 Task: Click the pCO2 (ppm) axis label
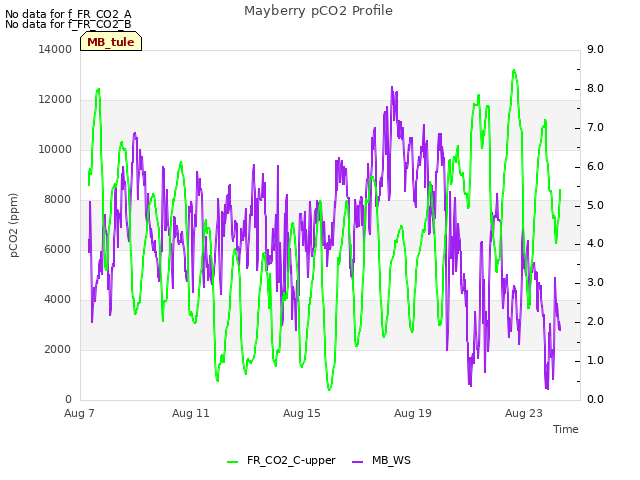(x=14, y=225)
